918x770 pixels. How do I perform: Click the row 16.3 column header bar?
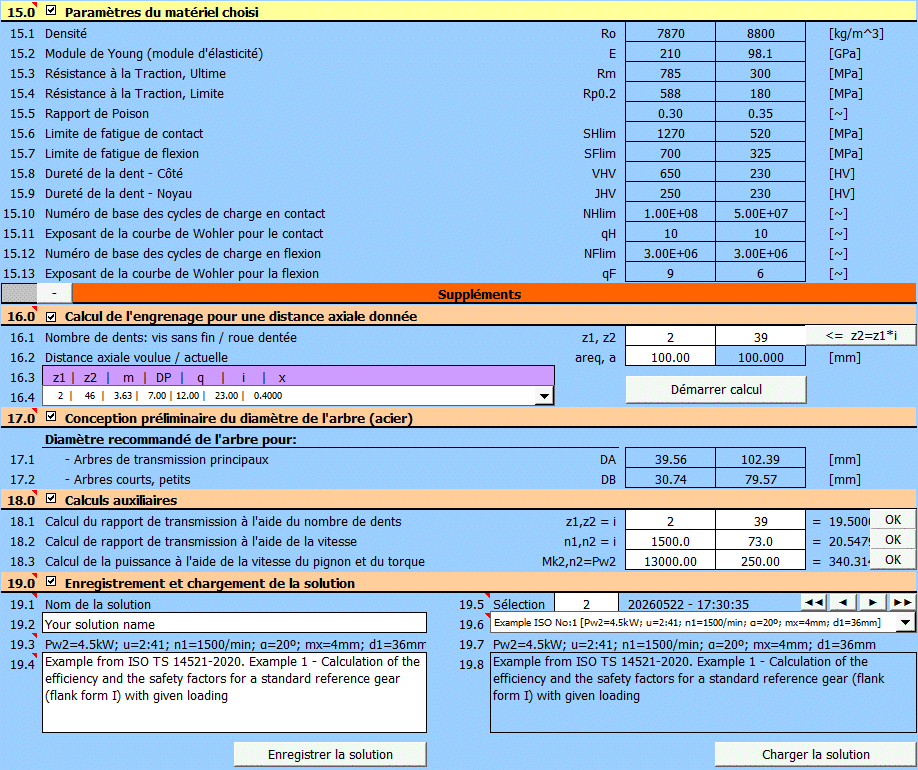coord(298,377)
